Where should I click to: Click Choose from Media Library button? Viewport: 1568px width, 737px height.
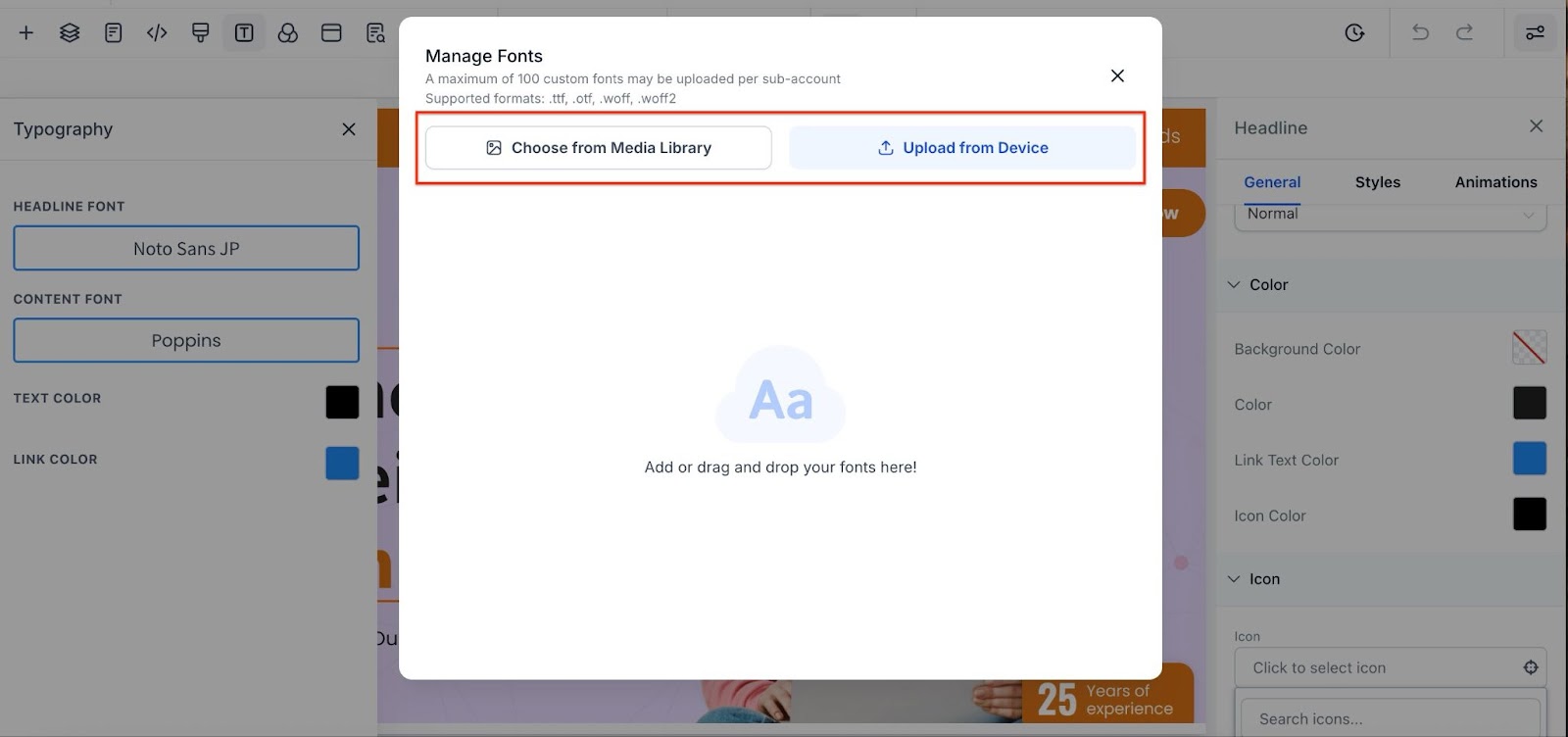[x=599, y=148]
